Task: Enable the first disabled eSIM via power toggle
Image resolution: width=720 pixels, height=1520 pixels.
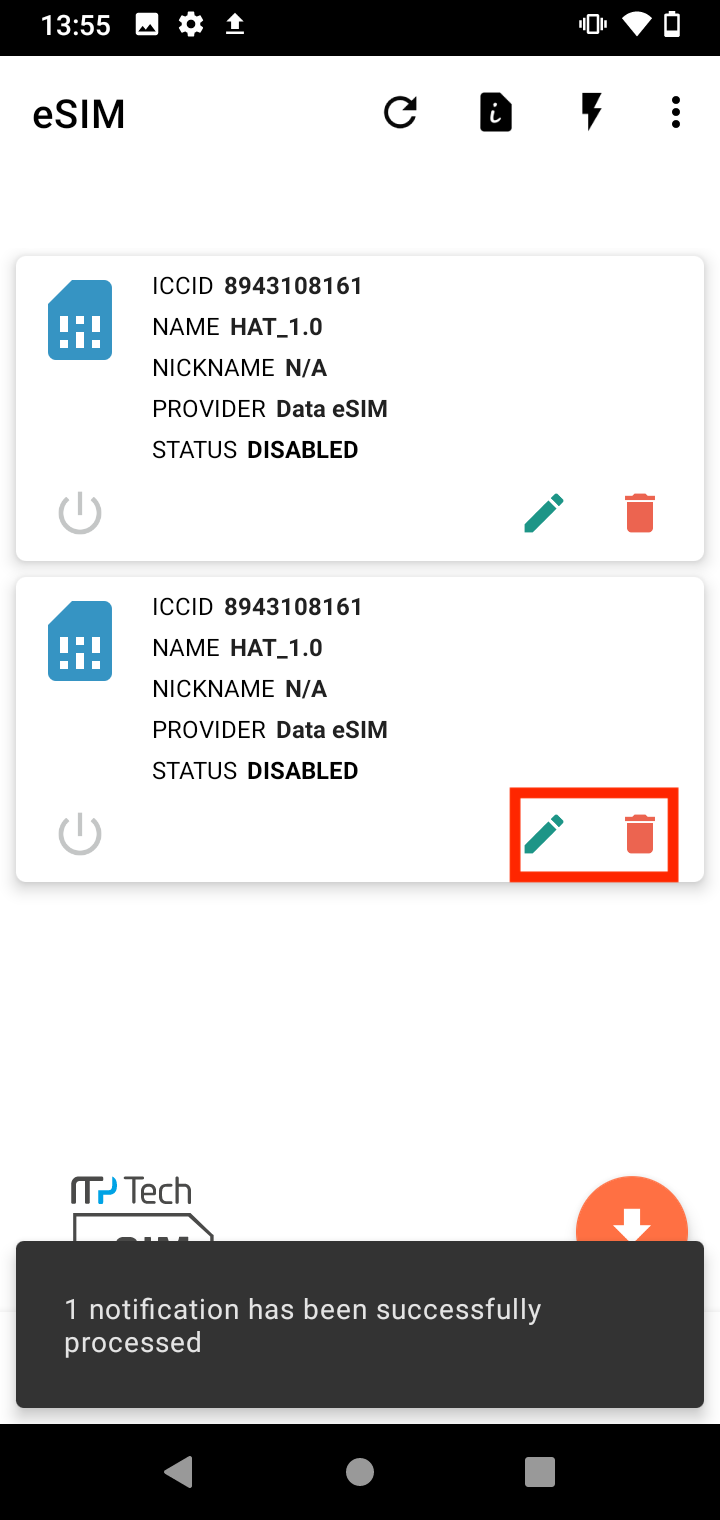Action: coord(79,512)
